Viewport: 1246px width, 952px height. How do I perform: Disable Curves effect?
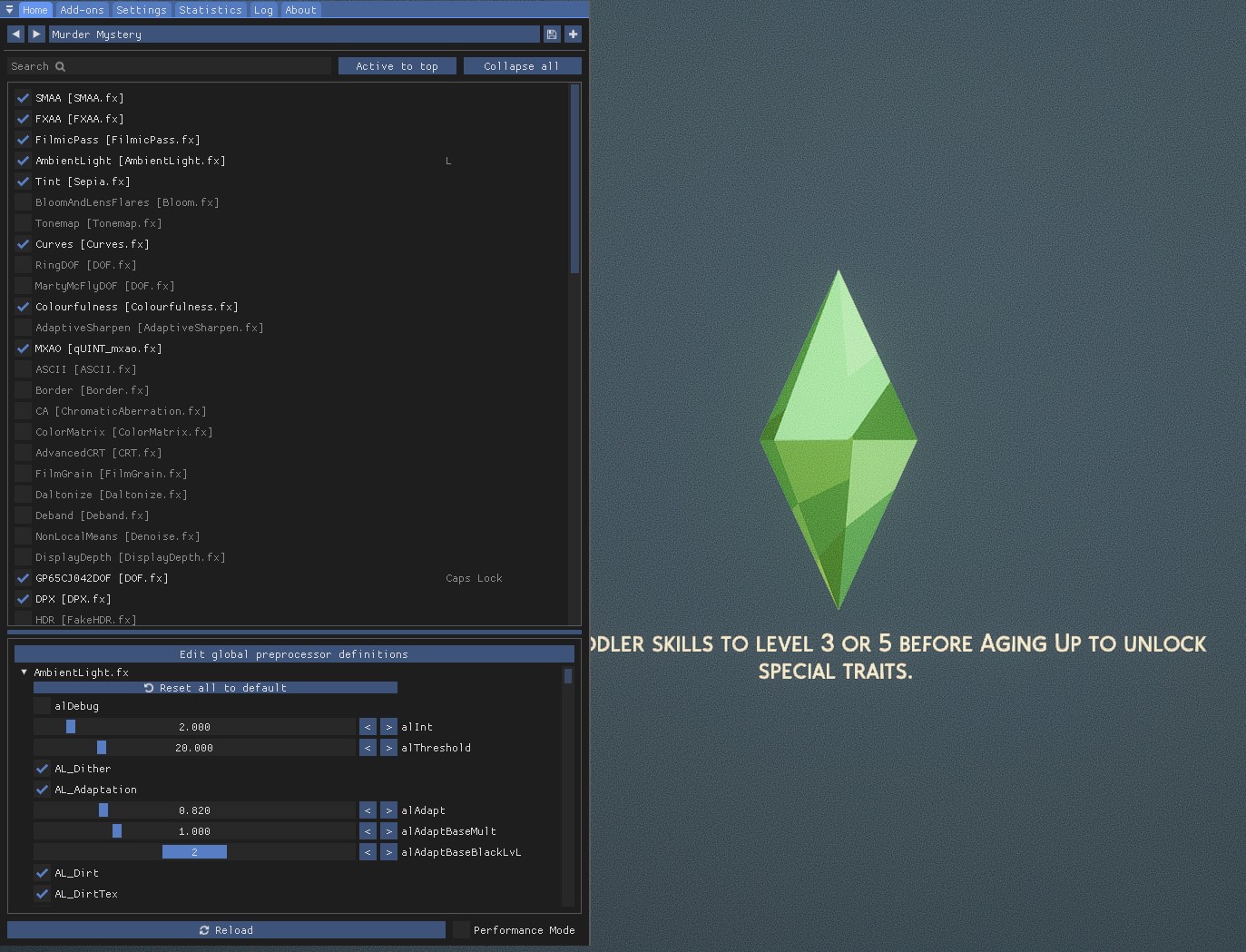(23, 244)
